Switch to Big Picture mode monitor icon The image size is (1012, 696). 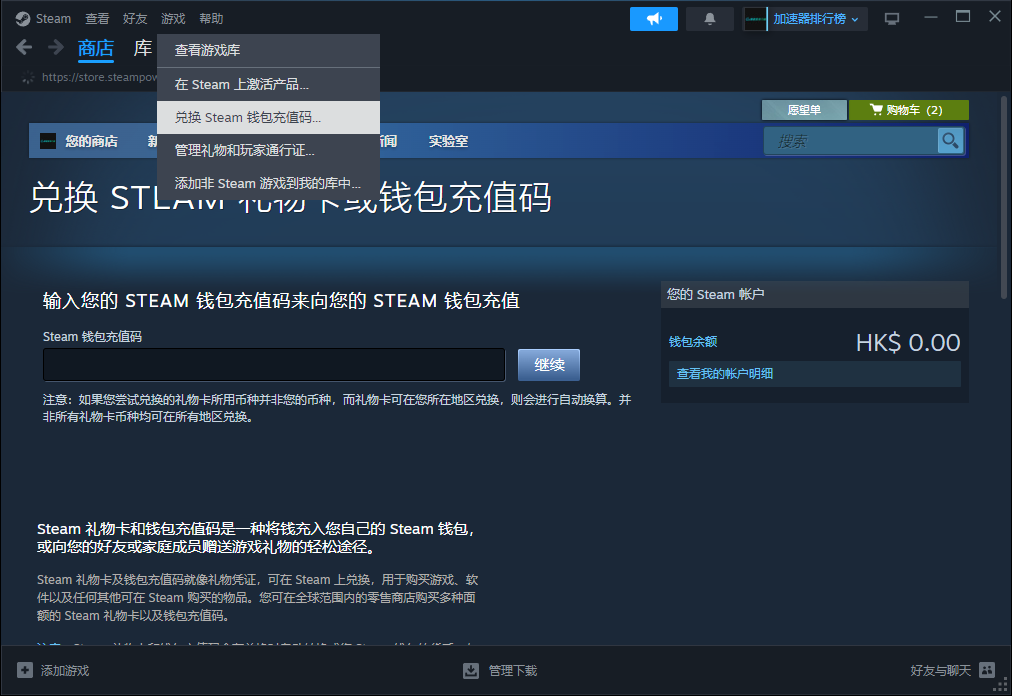point(892,19)
